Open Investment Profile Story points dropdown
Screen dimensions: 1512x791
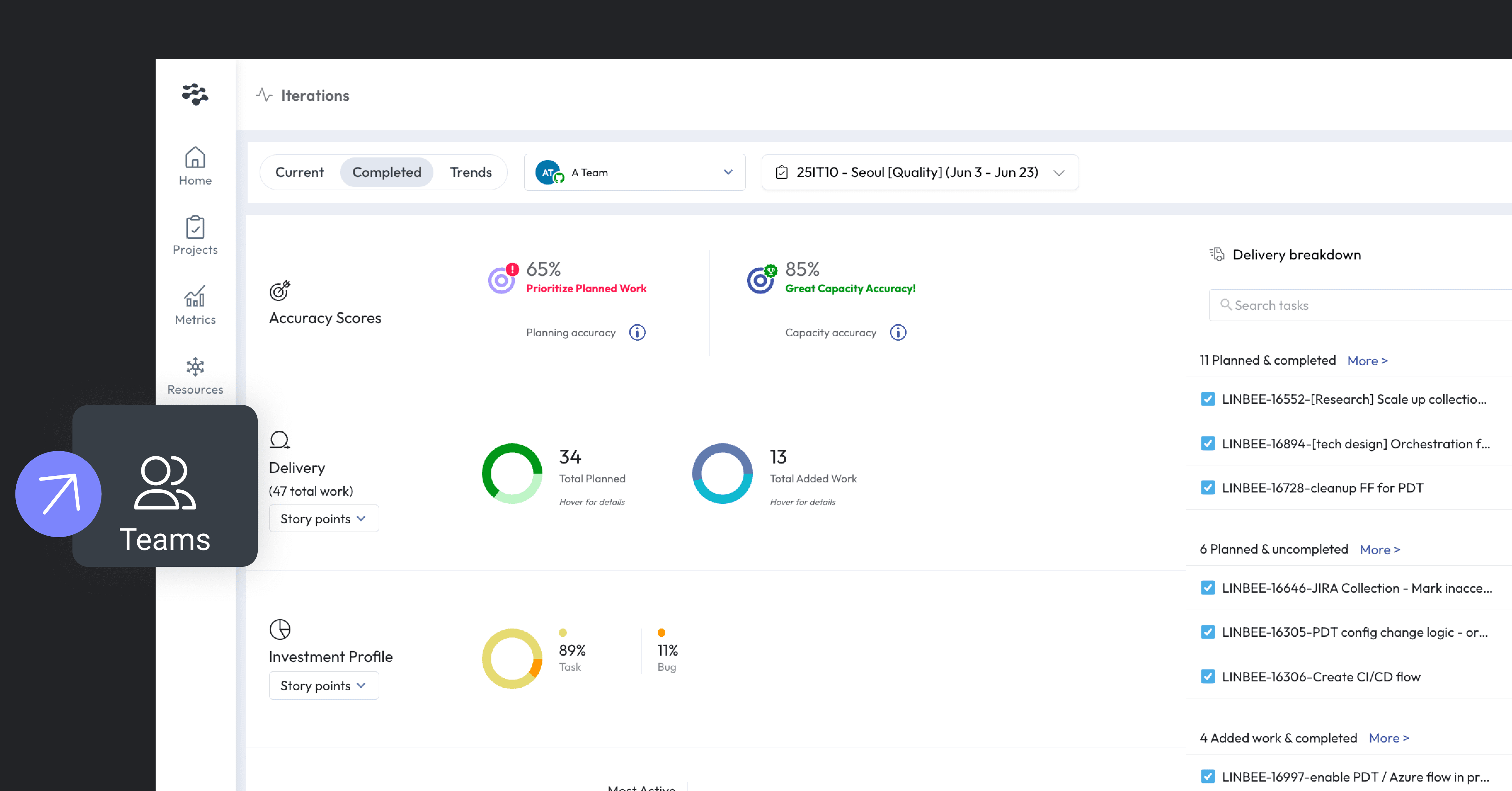(x=324, y=686)
